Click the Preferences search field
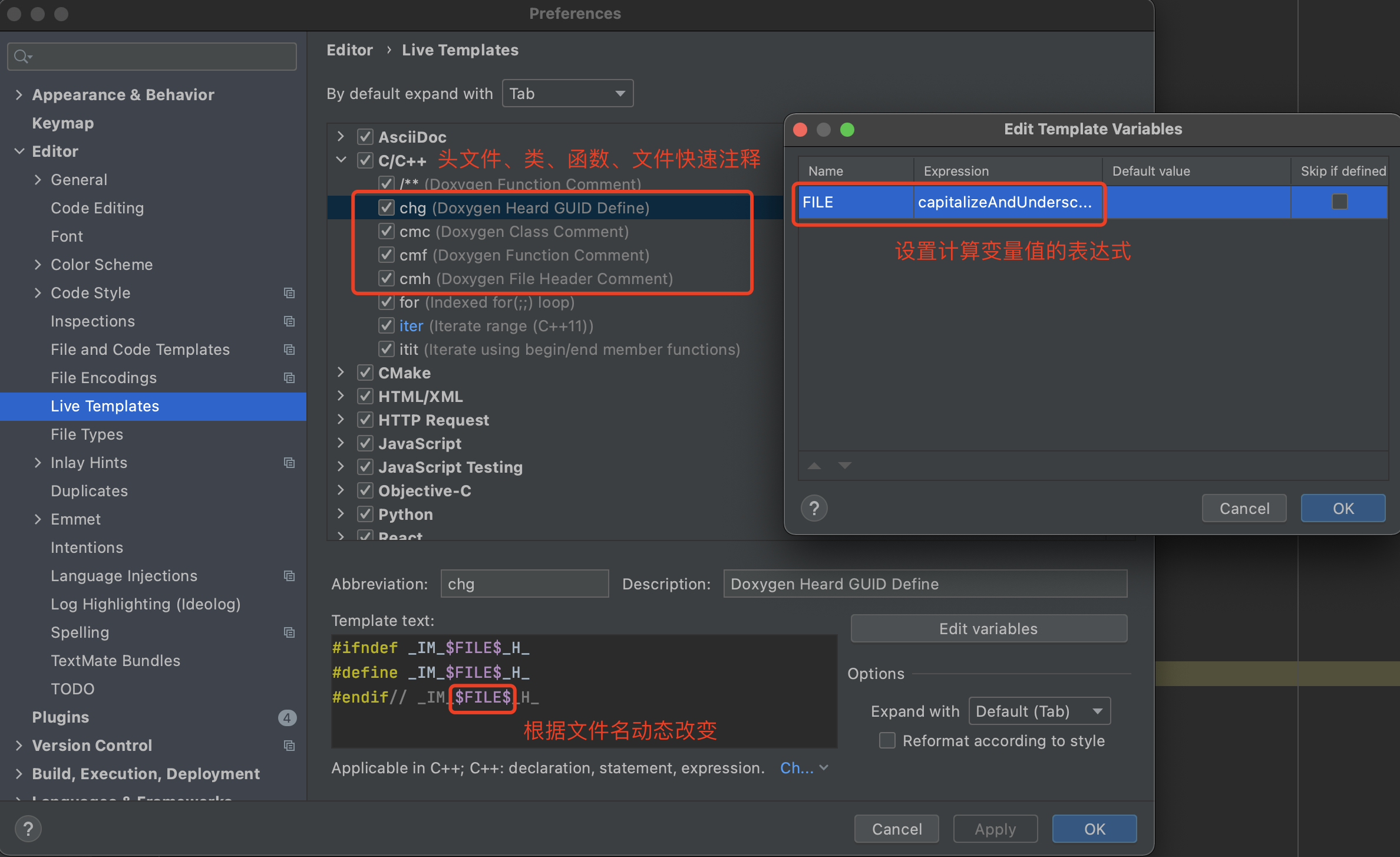 point(152,57)
